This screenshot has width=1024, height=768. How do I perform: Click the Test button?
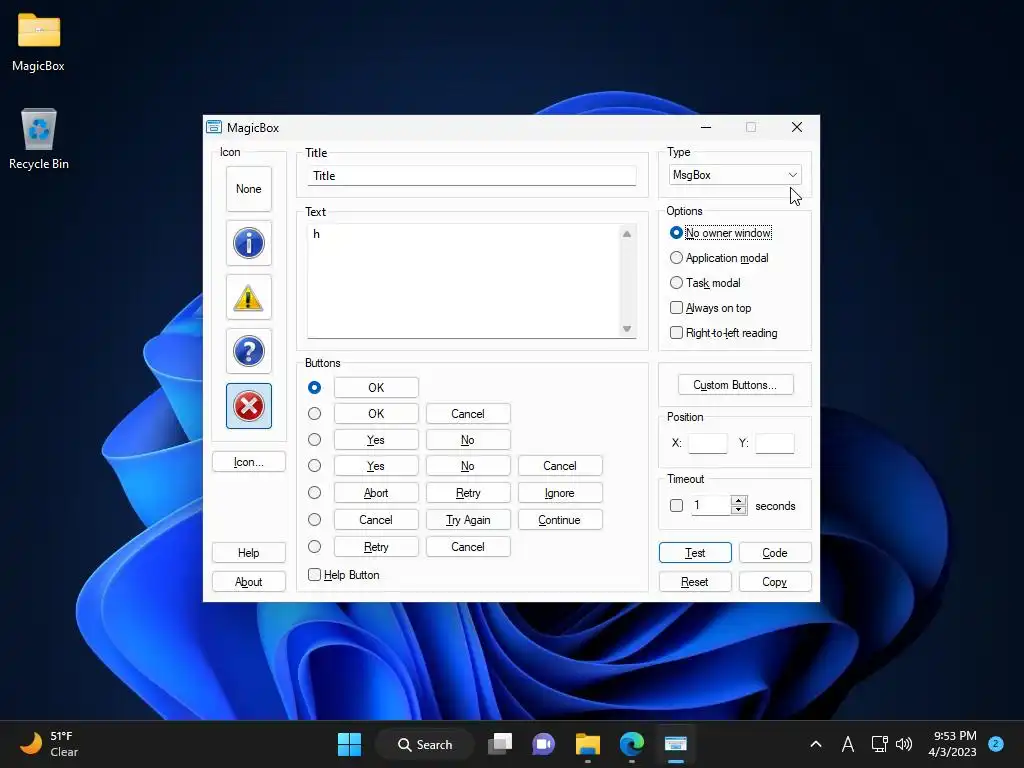coord(695,552)
